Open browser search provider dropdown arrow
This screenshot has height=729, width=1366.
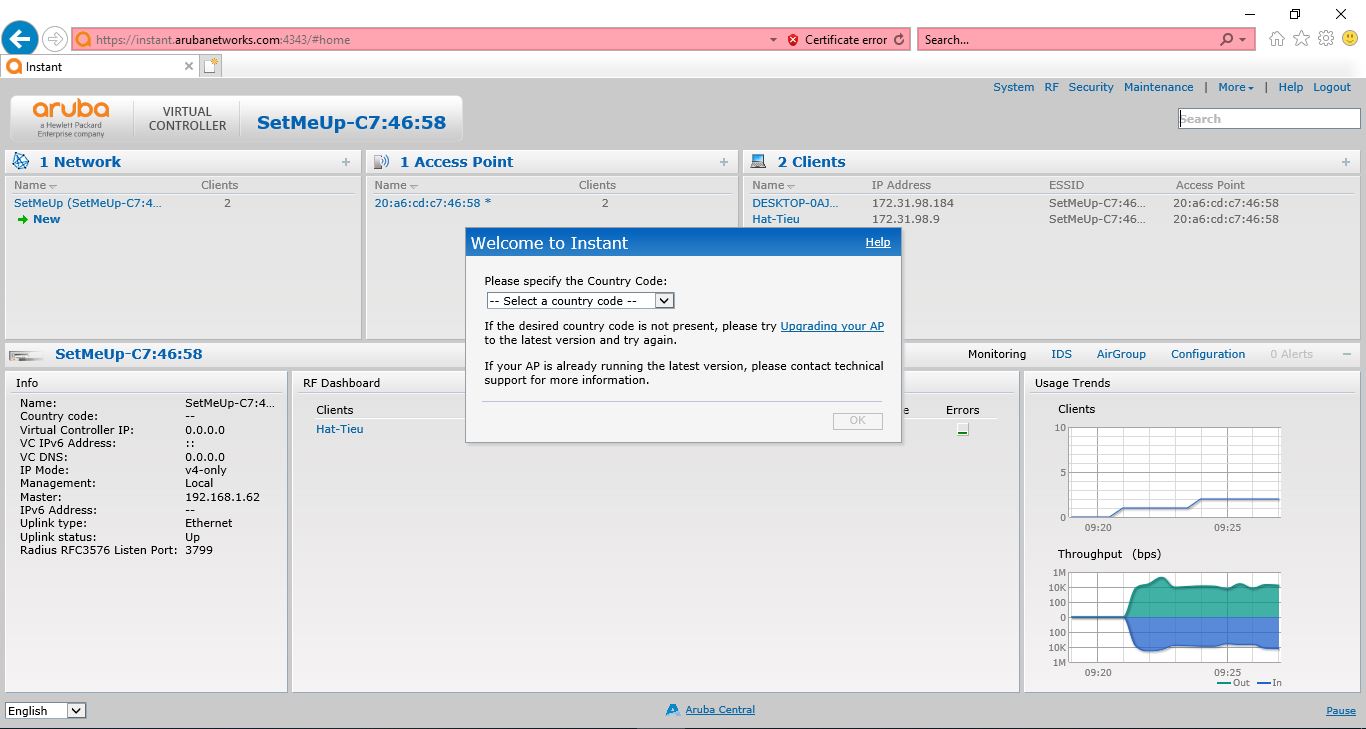click(1243, 40)
